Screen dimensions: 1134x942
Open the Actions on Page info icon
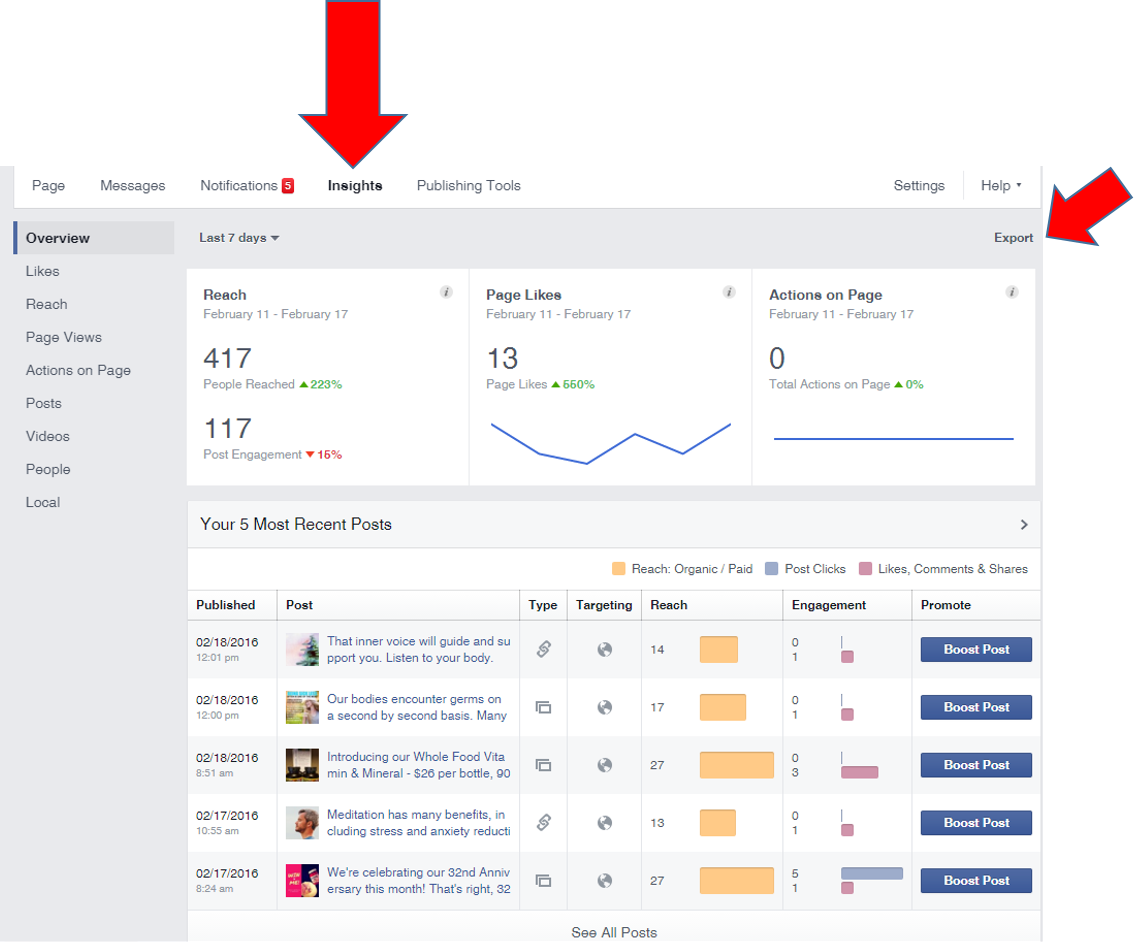(1012, 292)
